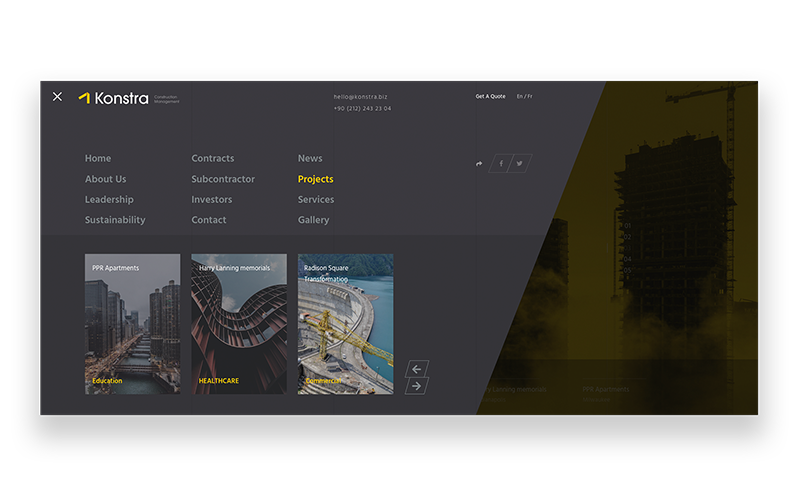This screenshot has height=498, width=798.
Task: Open the Facebook social icon
Action: pos(501,164)
